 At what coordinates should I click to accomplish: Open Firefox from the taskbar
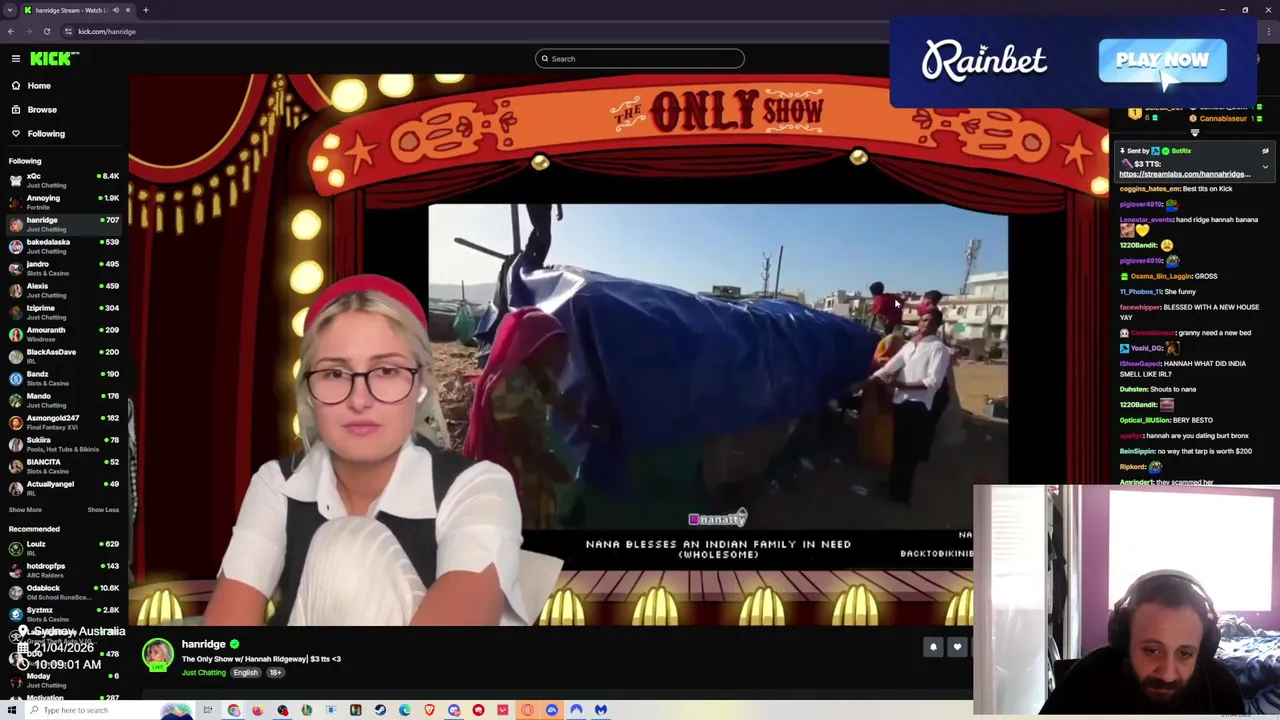tap(258, 710)
